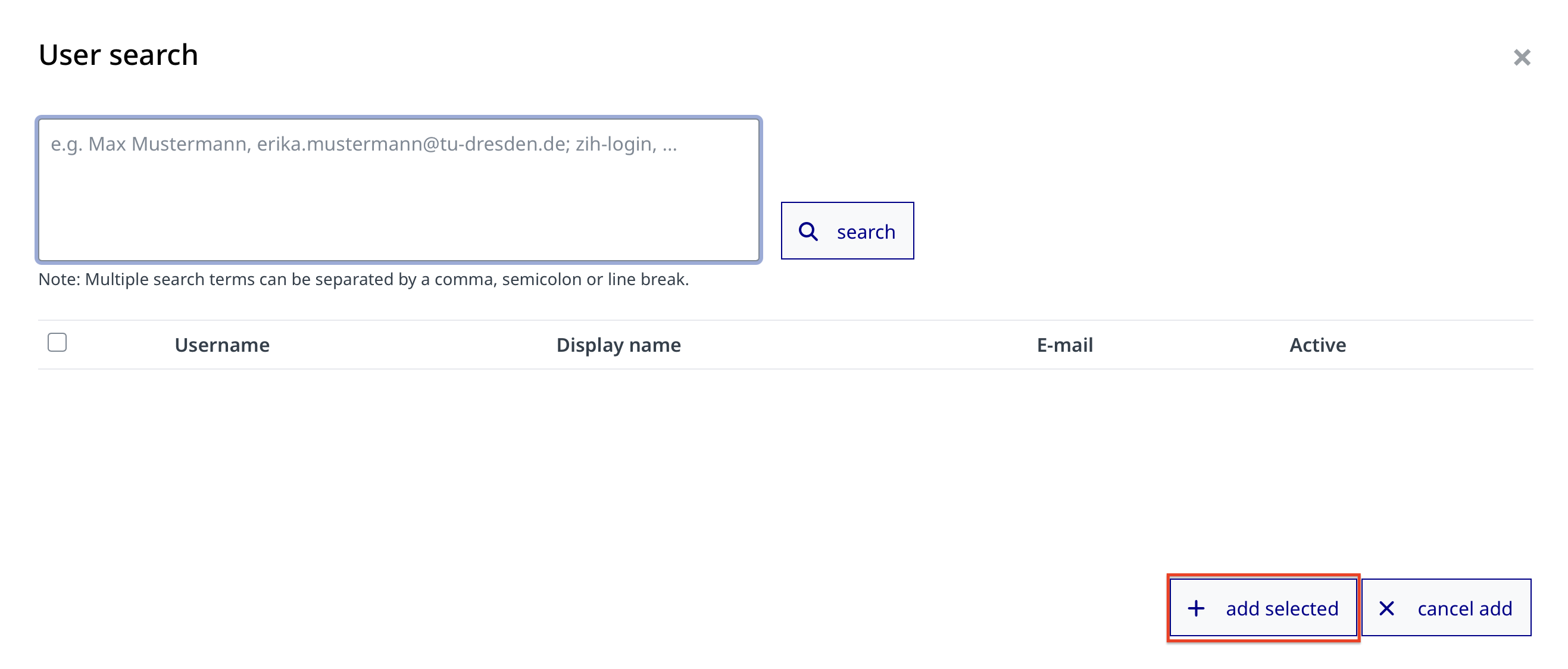1568x669 pixels.
Task: Click the Username column header
Action: [221, 345]
